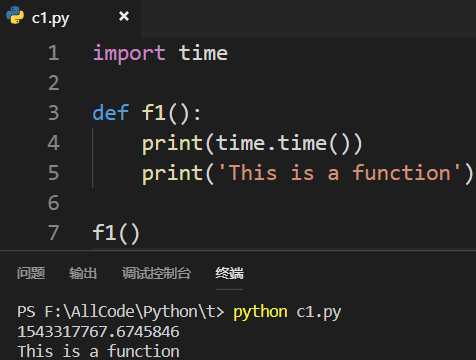The width and height of the screenshot is (476, 360).
Task: Click the 'python' command in terminal
Action: (260, 312)
